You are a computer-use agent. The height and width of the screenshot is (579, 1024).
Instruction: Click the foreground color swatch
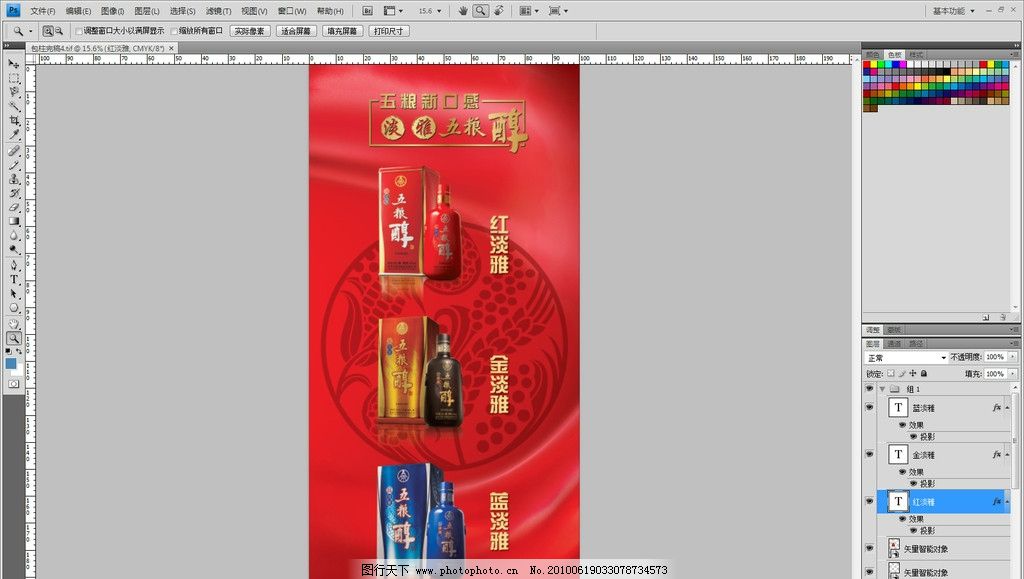pyautogui.click(x=11, y=364)
